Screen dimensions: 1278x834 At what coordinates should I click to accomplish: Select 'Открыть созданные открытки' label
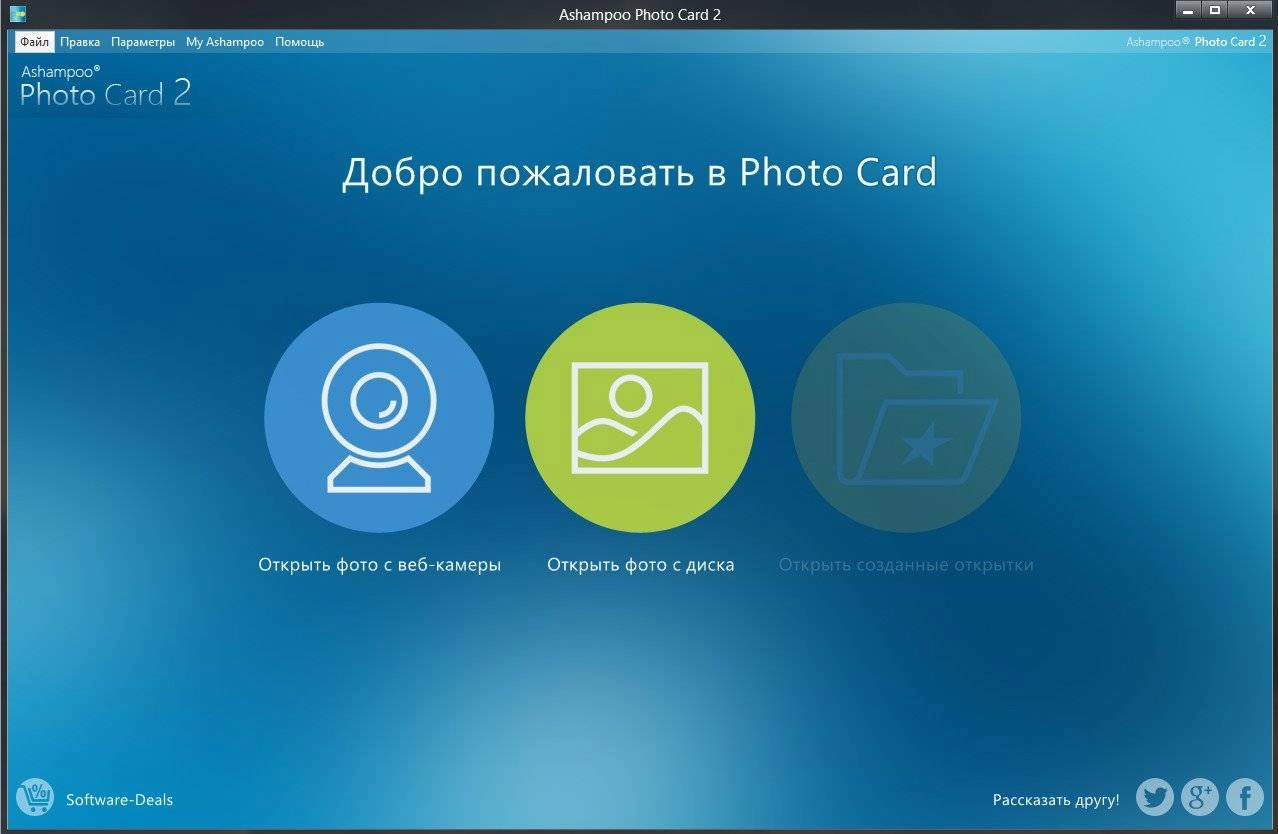coord(906,565)
